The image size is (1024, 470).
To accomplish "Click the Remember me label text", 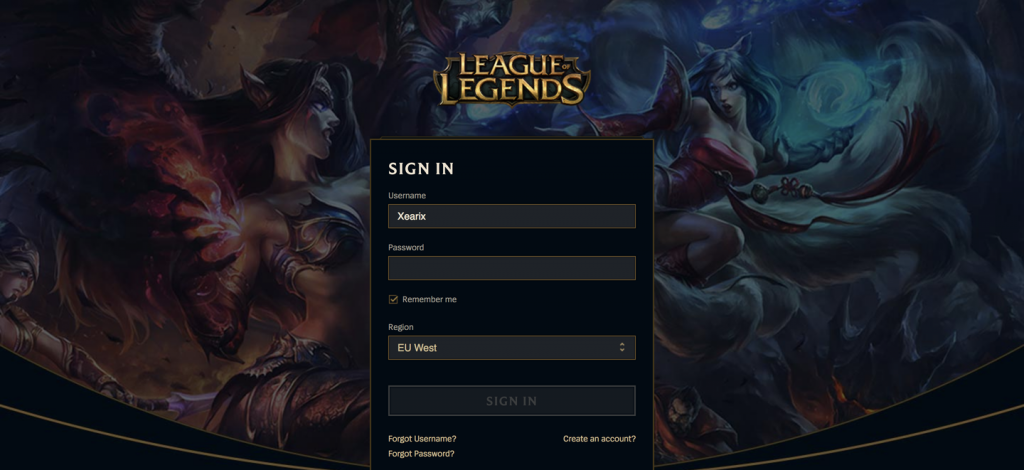I will tap(429, 300).
